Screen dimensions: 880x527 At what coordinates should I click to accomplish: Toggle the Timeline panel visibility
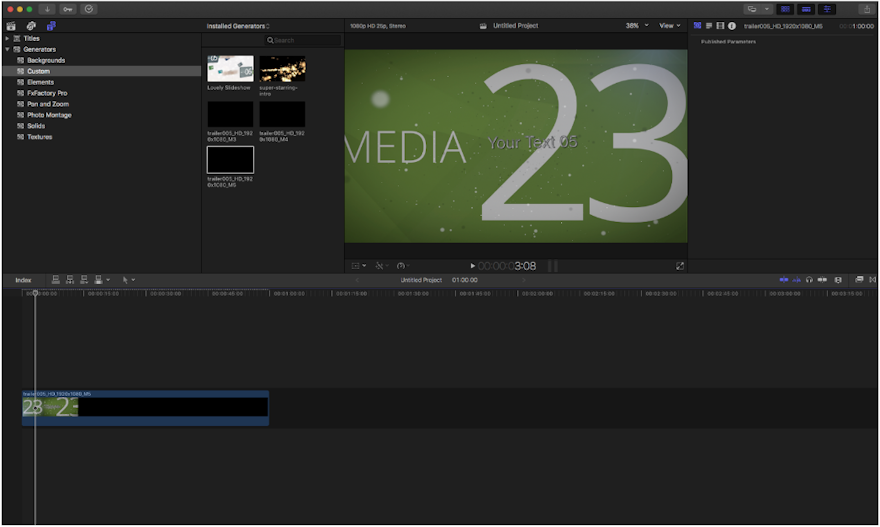pos(806,9)
